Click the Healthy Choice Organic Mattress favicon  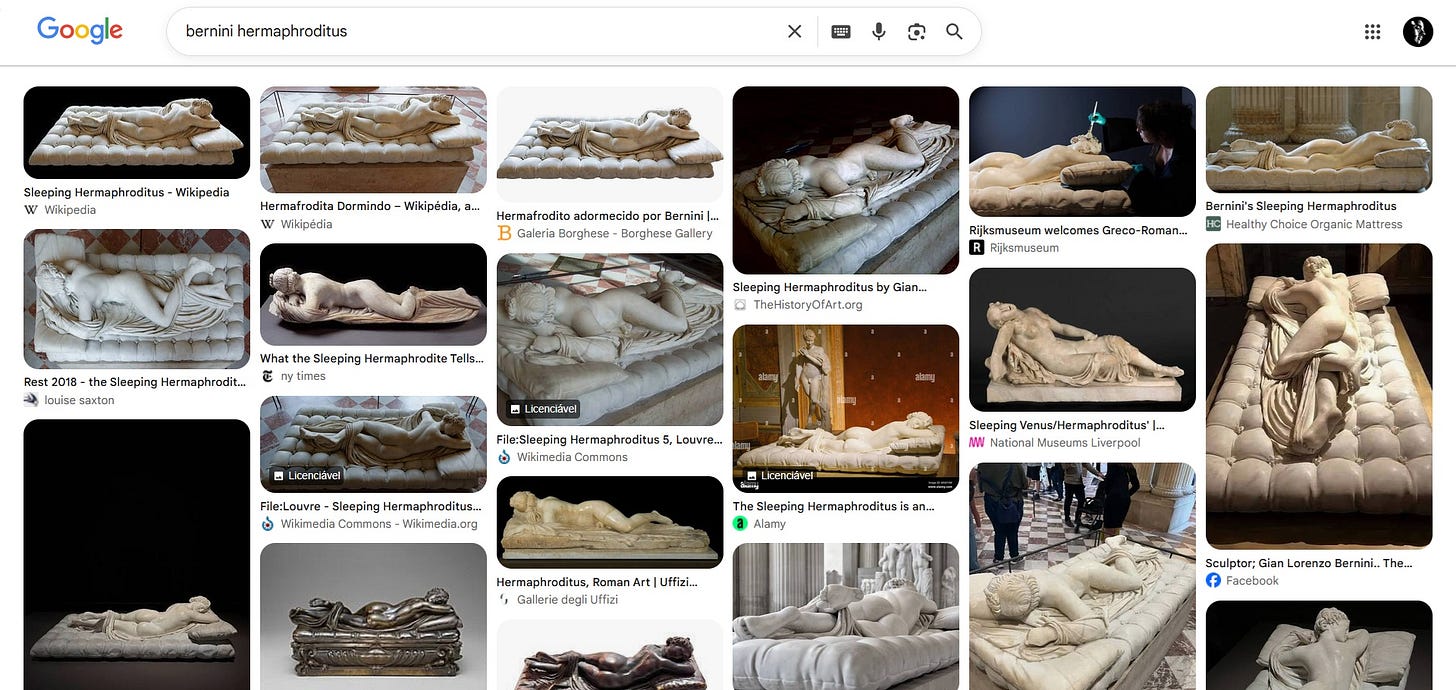coord(1213,224)
